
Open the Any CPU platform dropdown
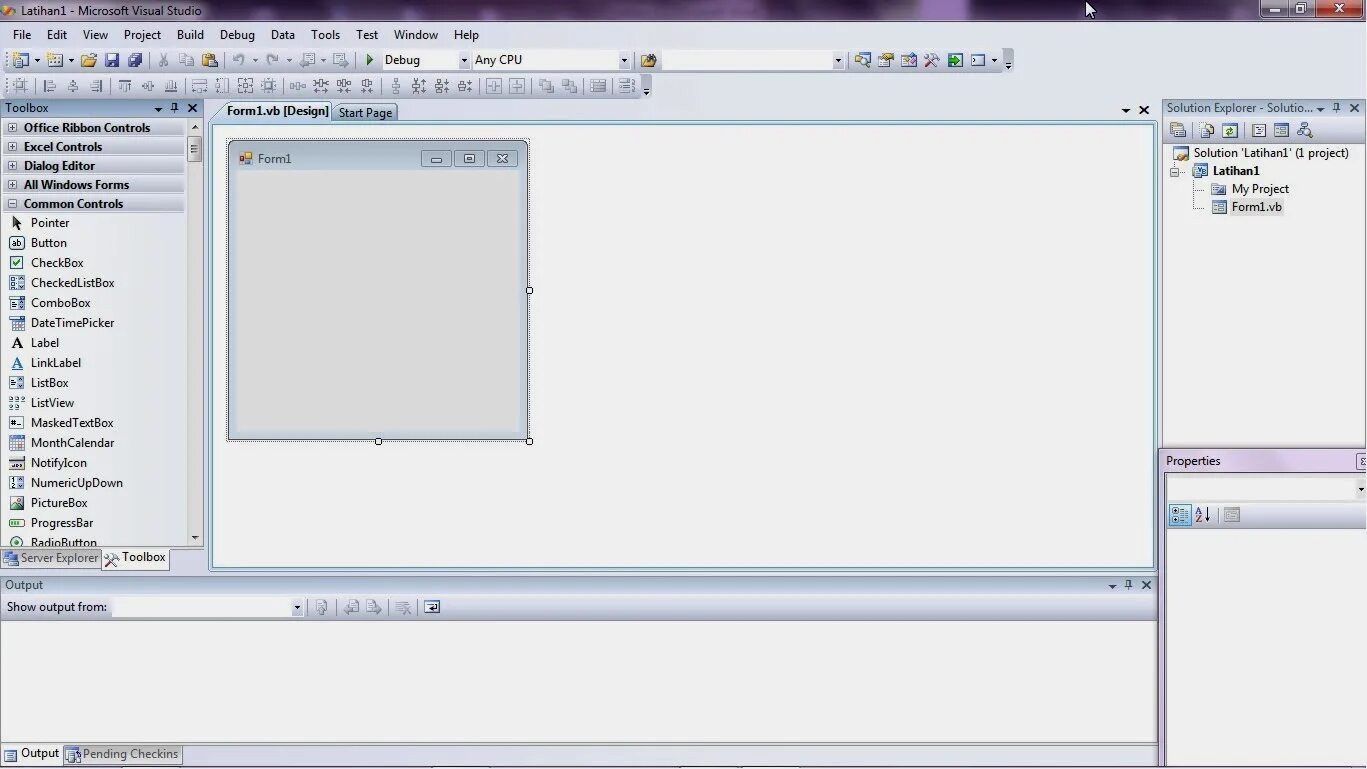624,60
